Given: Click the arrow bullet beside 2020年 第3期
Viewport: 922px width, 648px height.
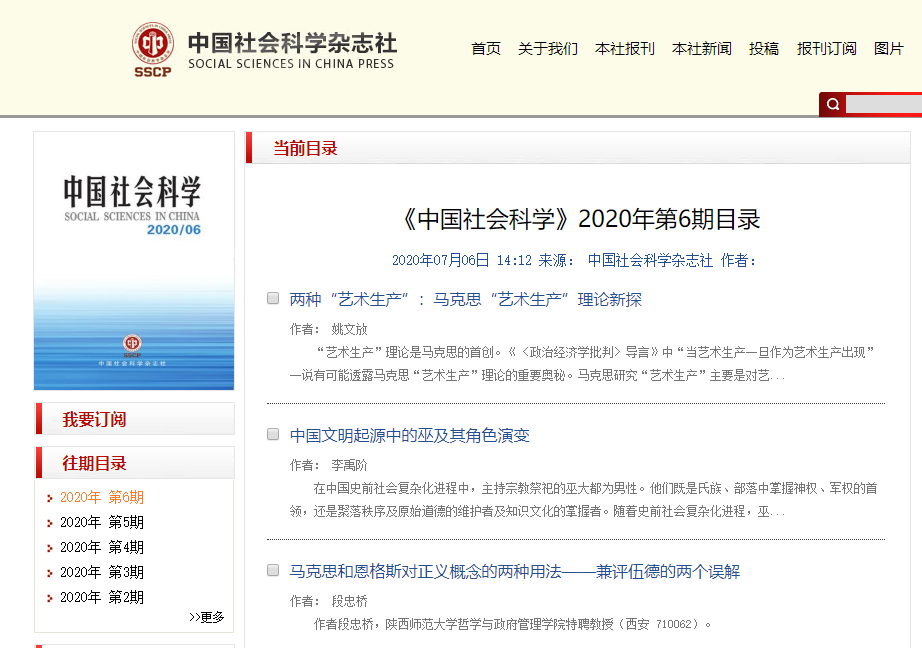Looking at the screenshot, I should (50, 573).
